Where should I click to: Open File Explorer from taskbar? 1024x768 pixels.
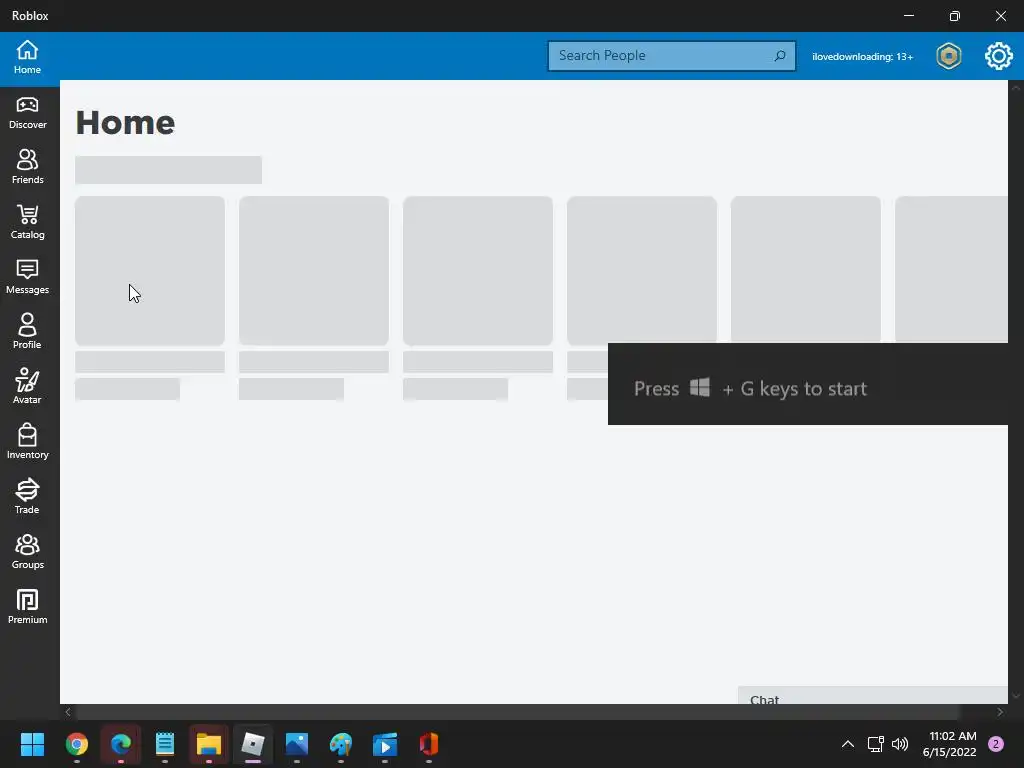(208, 744)
